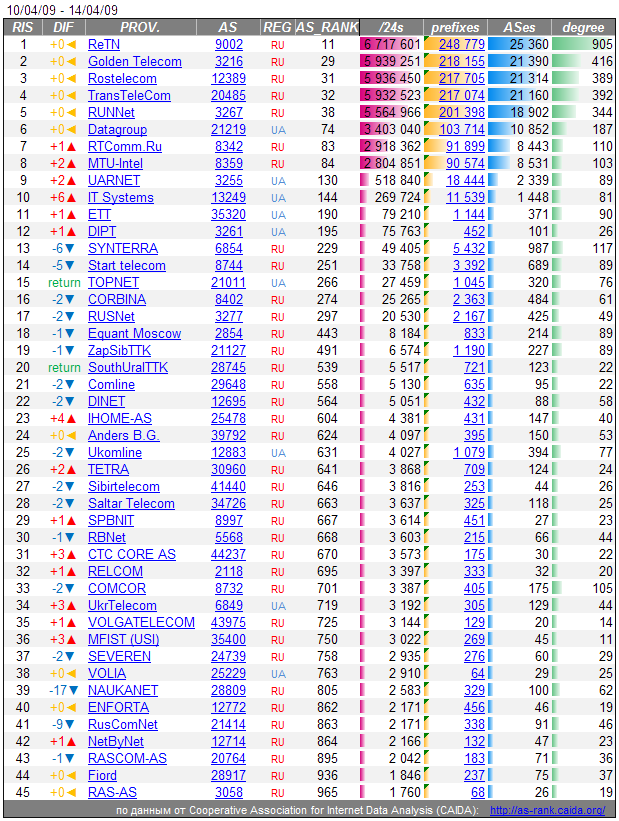Open the Golden Telecom provider link

click(135, 62)
